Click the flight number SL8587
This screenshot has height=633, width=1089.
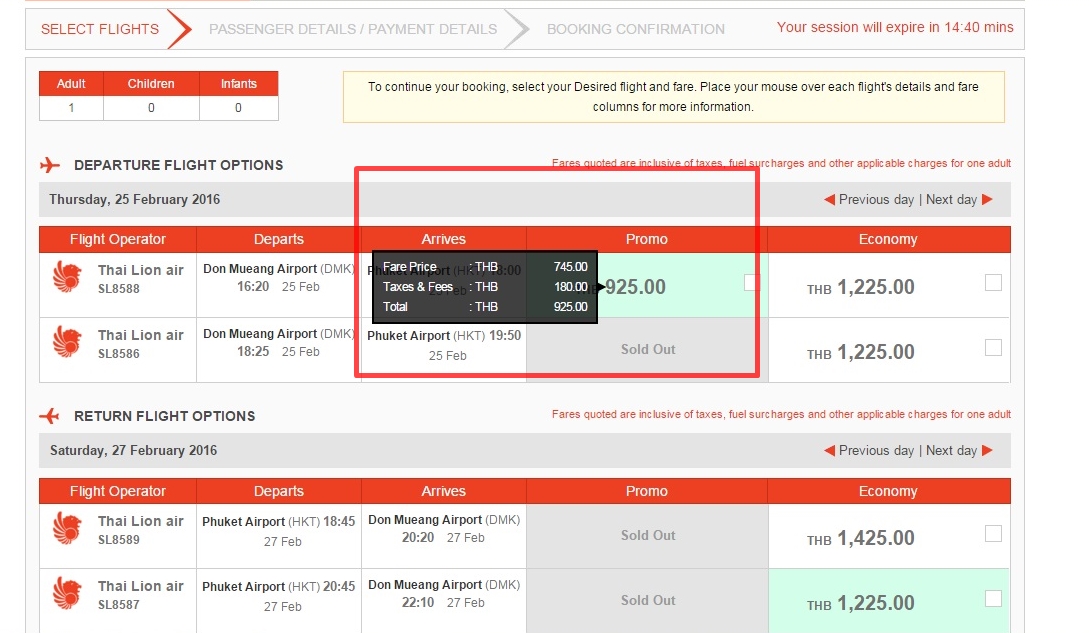pyautogui.click(x=119, y=605)
